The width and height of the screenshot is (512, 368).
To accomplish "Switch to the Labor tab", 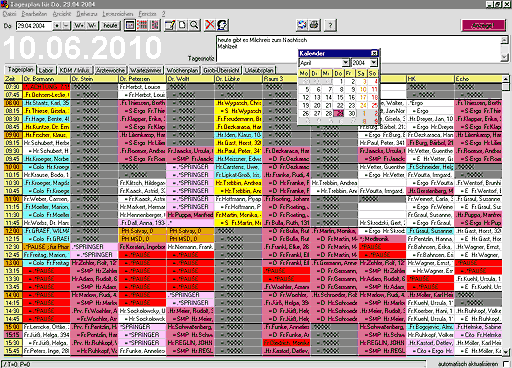I will pos(46,70).
